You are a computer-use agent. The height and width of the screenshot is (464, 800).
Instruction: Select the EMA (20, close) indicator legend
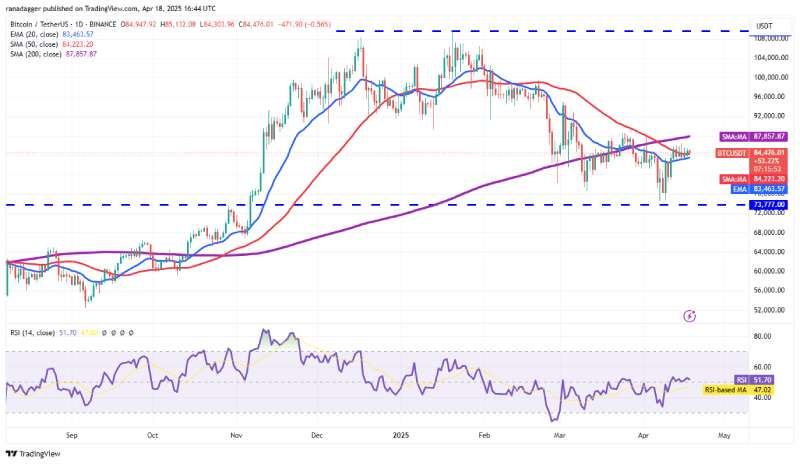pos(52,35)
